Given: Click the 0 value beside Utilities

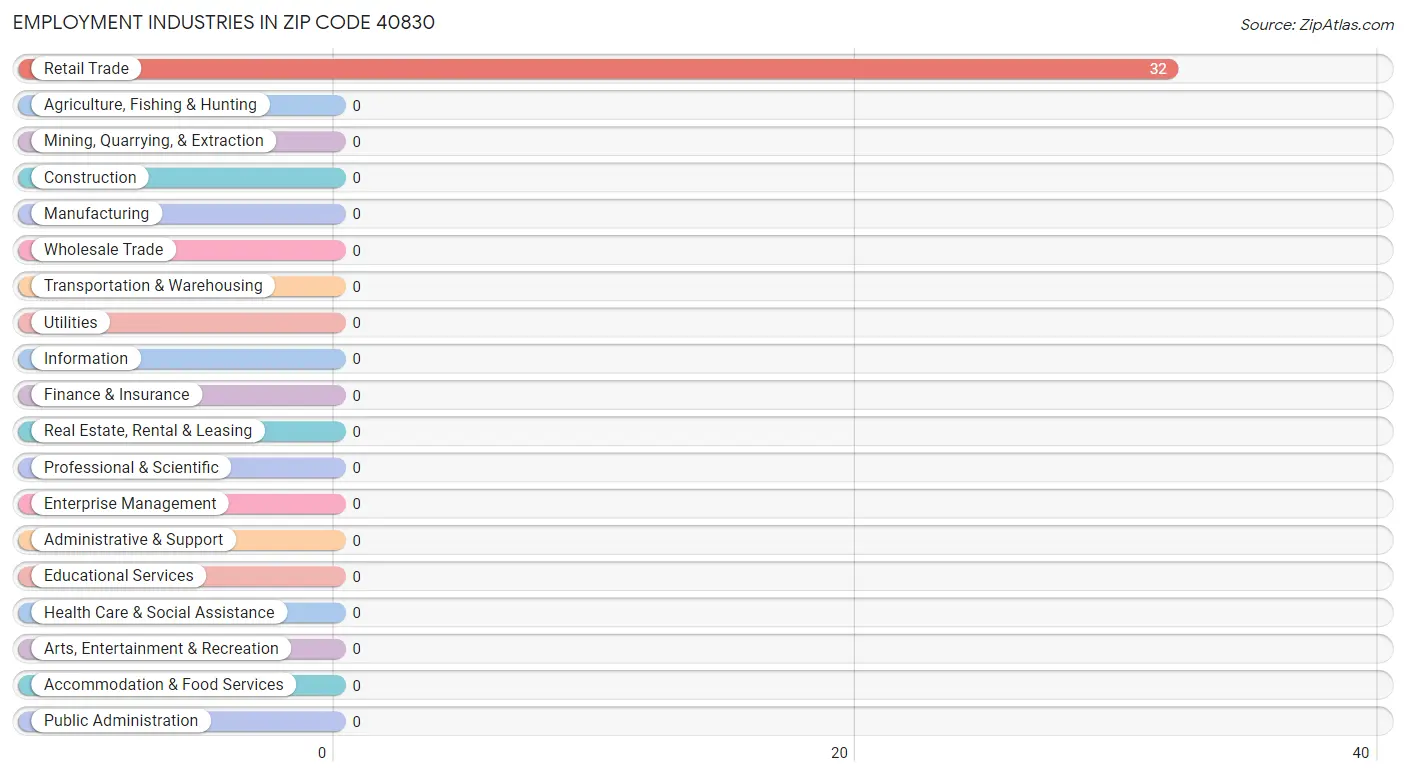Looking at the screenshot, I should tap(356, 323).
